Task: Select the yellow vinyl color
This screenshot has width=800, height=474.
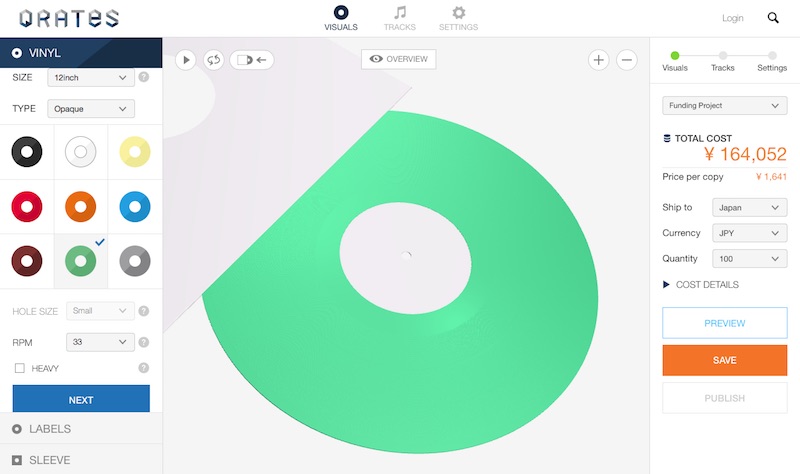Action: (135, 152)
